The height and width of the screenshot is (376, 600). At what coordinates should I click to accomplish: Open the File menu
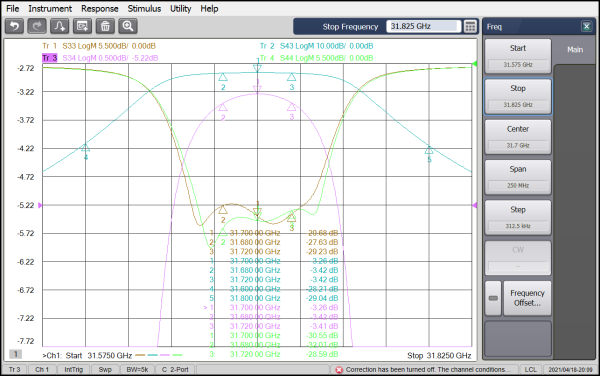(13, 8)
